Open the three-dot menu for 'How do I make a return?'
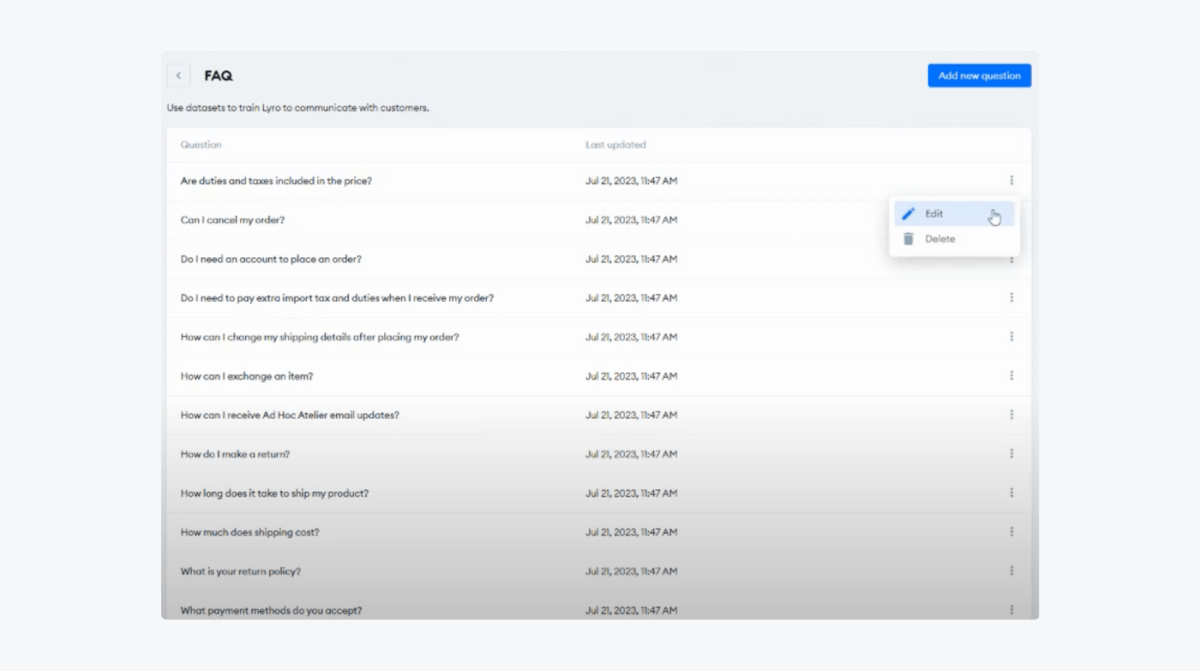Image resolution: width=1200 pixels, height=671 pixels. pos(1011,453)
